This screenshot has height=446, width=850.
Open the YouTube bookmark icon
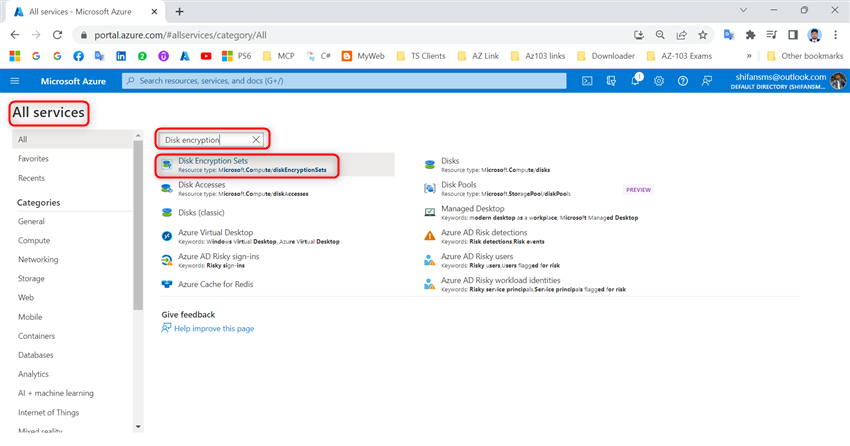(x=206, y=56)
